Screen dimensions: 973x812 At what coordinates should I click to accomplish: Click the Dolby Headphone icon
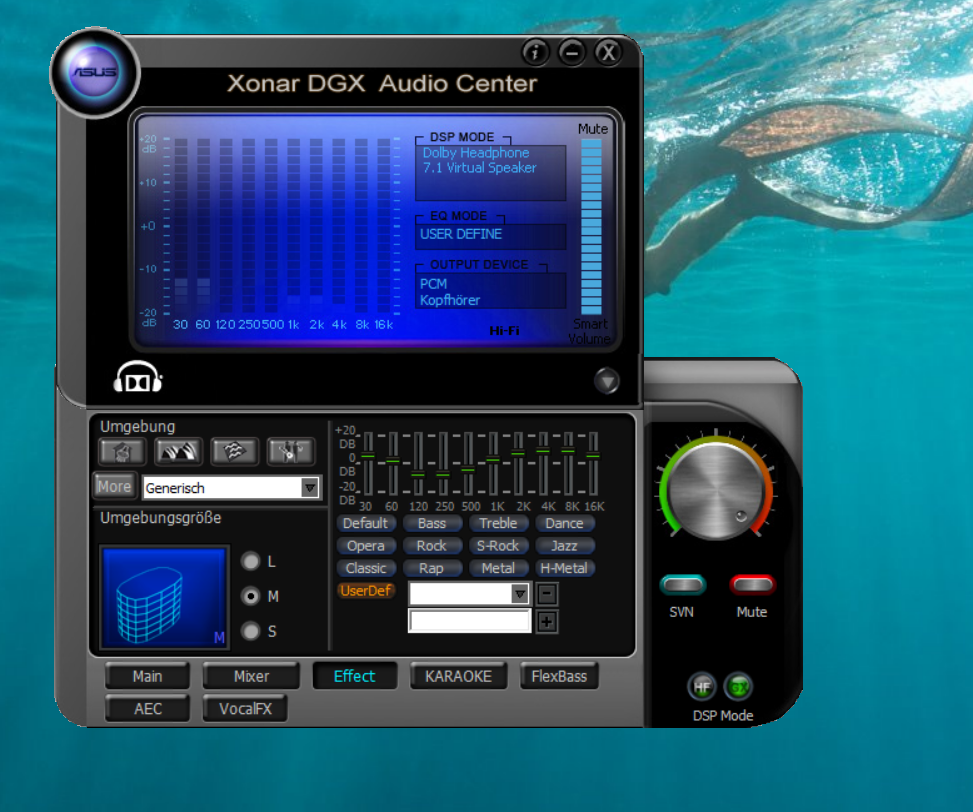coord(138,377)
